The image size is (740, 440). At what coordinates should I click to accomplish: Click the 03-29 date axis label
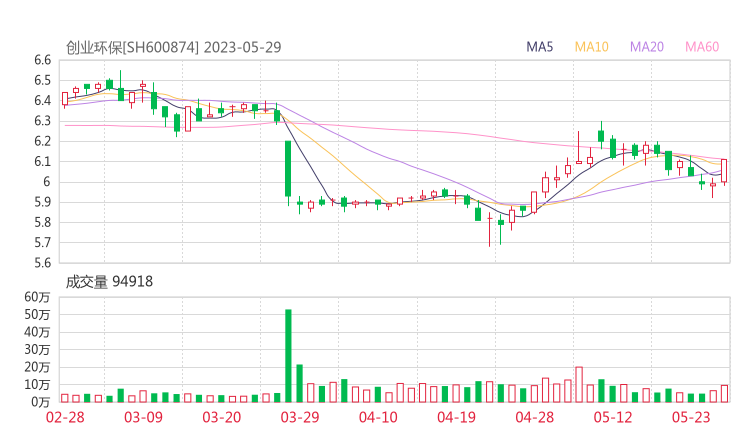(300, 417)
